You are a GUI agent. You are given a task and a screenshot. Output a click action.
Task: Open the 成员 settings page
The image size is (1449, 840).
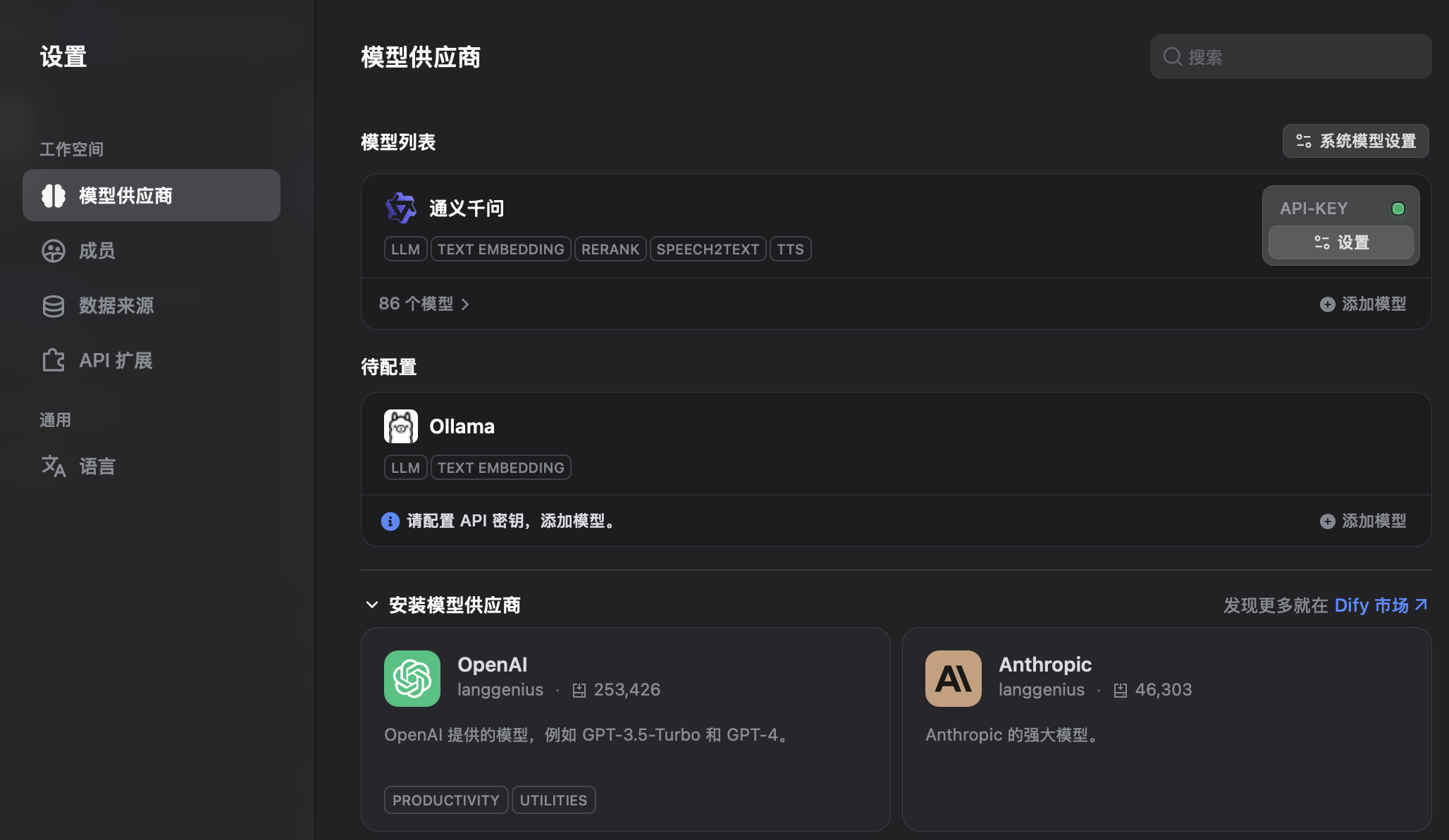pos(97,251)
